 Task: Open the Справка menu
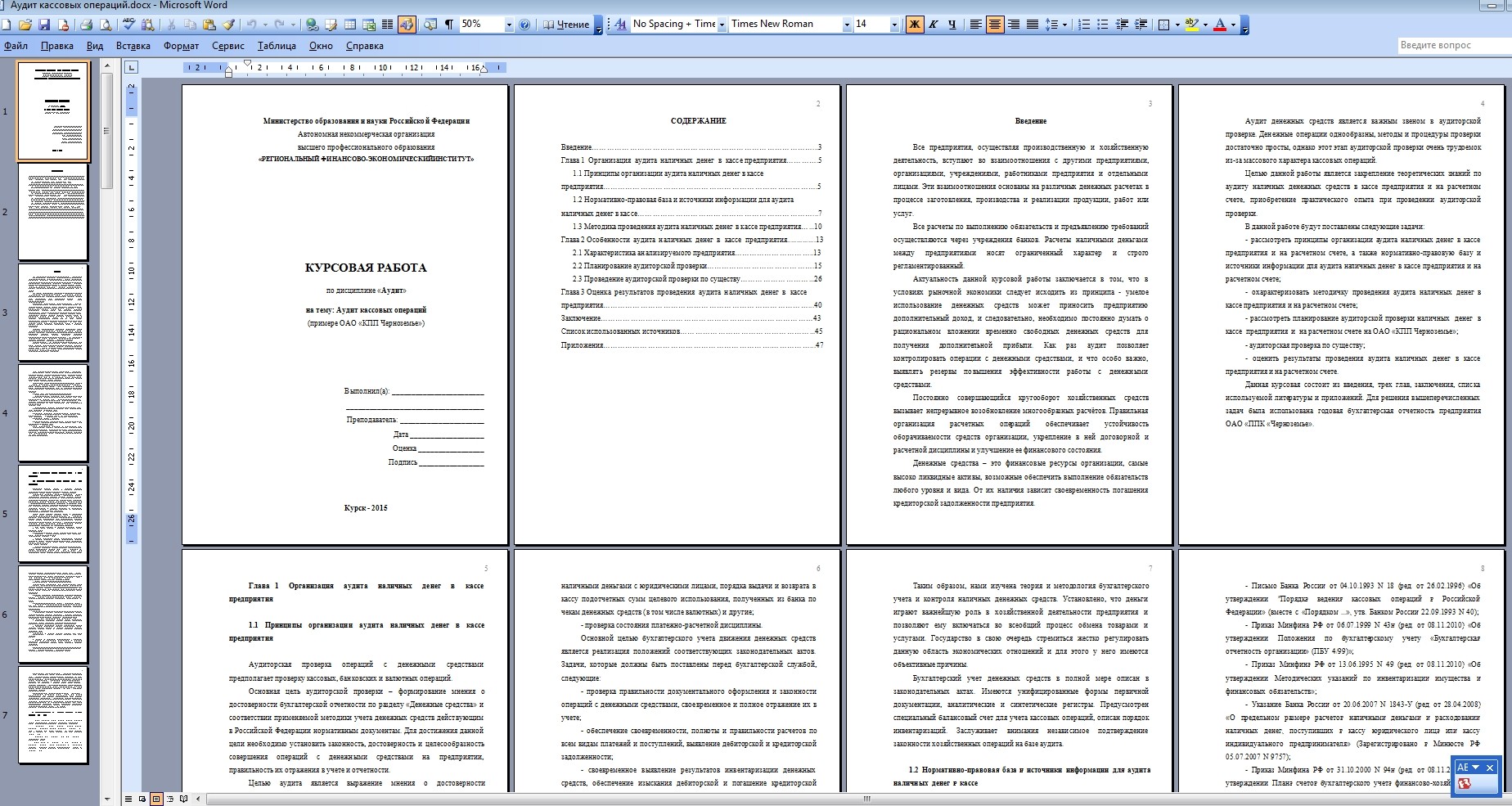(x=365, y=46)
